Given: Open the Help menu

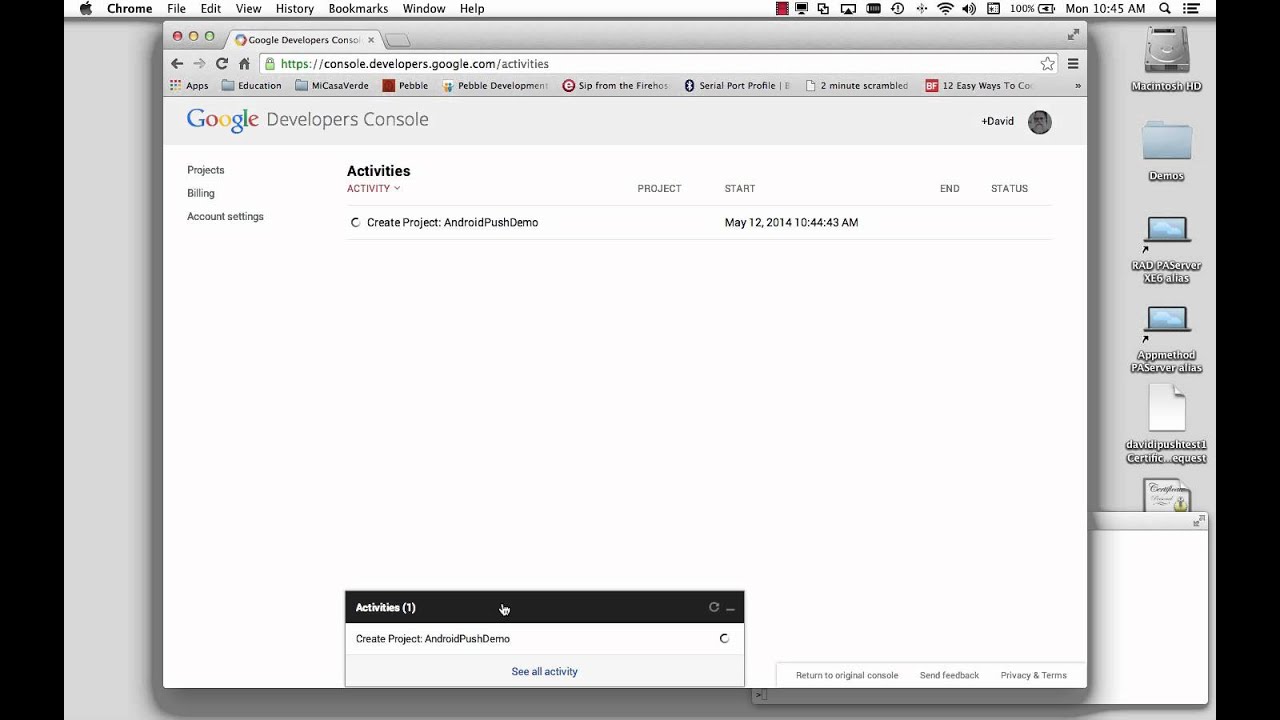Looking at the screenshot, I should point(472,8).
